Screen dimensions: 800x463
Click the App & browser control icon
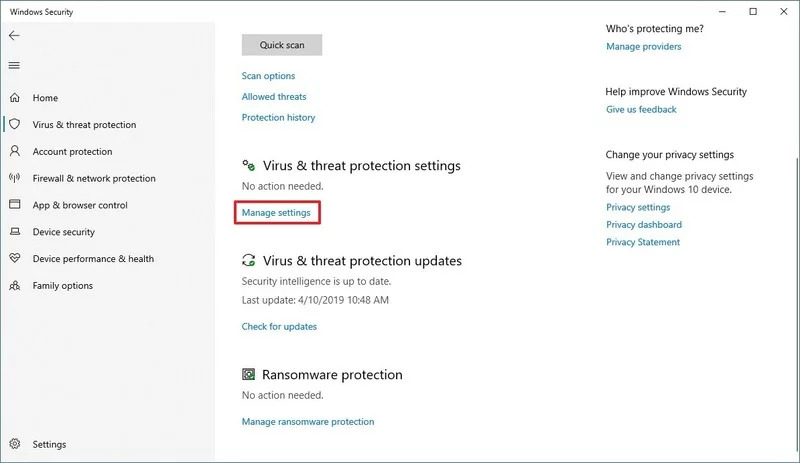(x=14, y=205)
